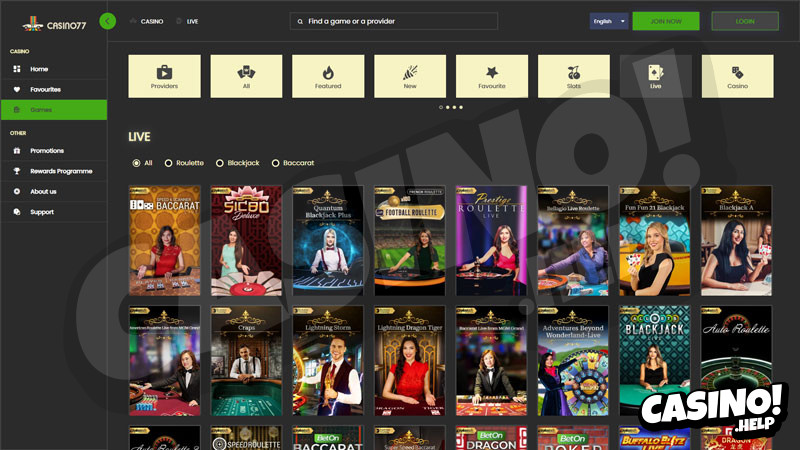Open the Casino dice category tile
800x450 pixels.
(x=737, y=76)
